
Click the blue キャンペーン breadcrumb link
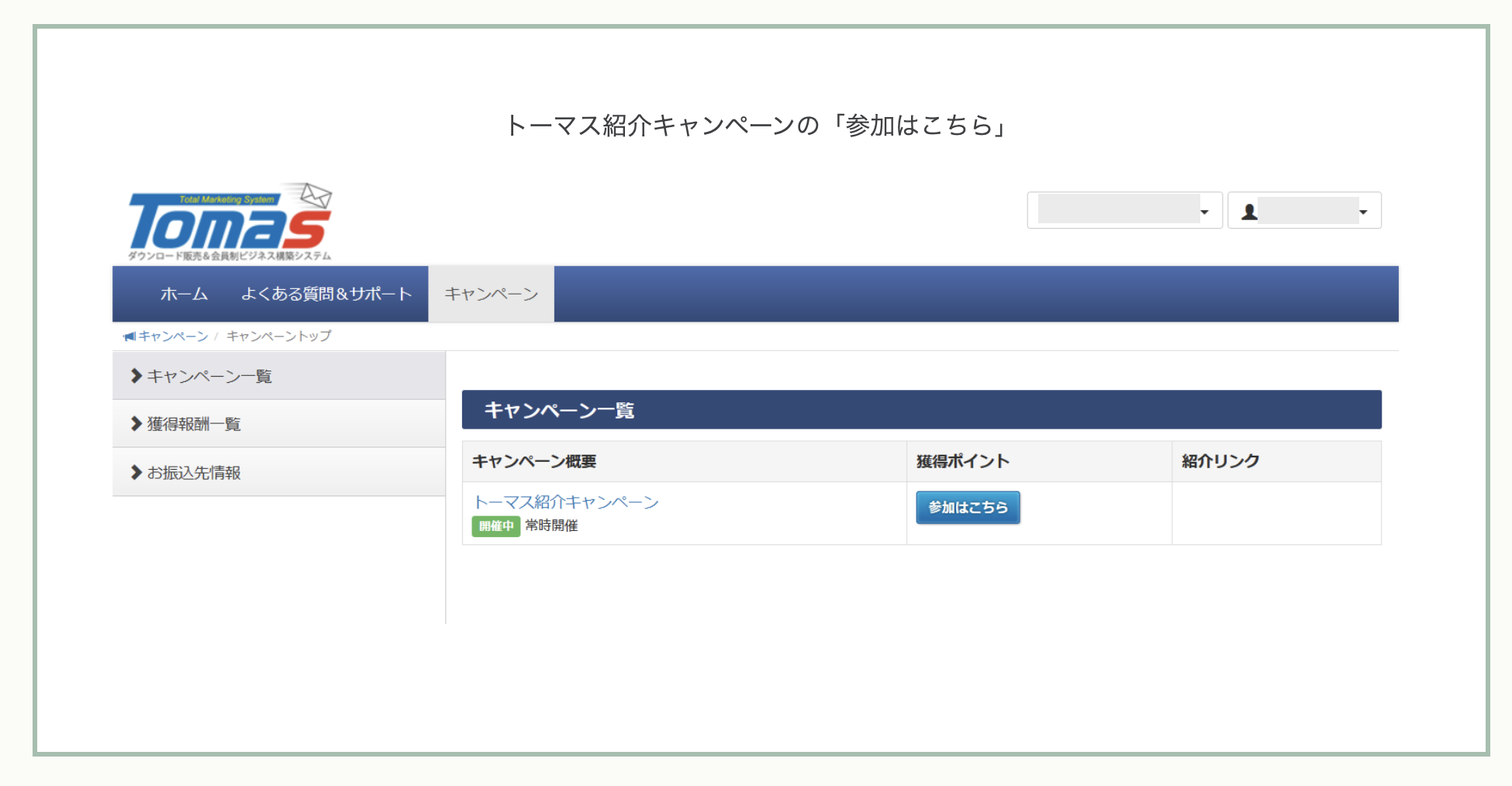(x=173, y=336)
